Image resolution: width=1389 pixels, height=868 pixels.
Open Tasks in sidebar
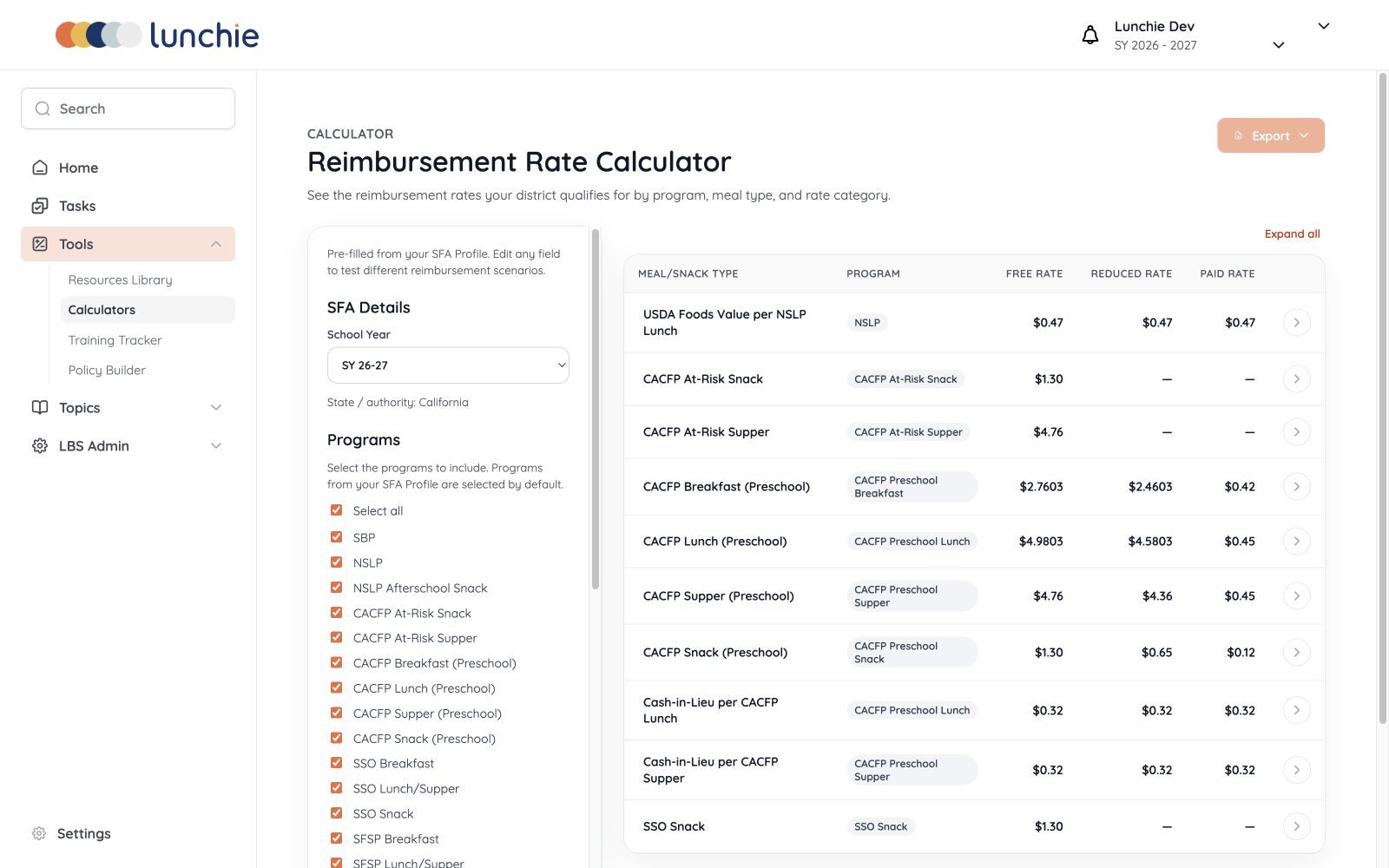[128, 206]
